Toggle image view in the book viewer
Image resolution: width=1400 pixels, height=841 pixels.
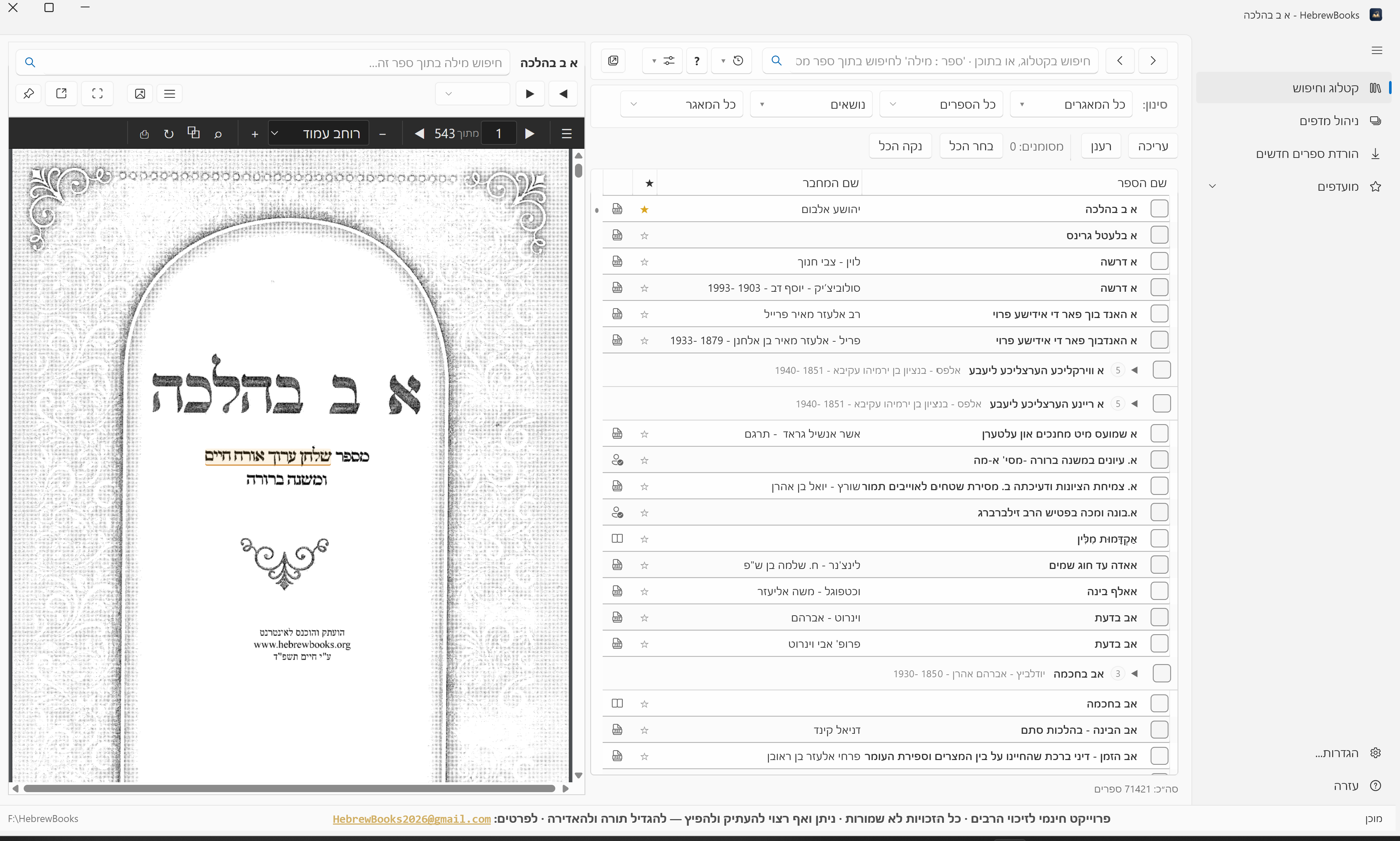point(140,93)
